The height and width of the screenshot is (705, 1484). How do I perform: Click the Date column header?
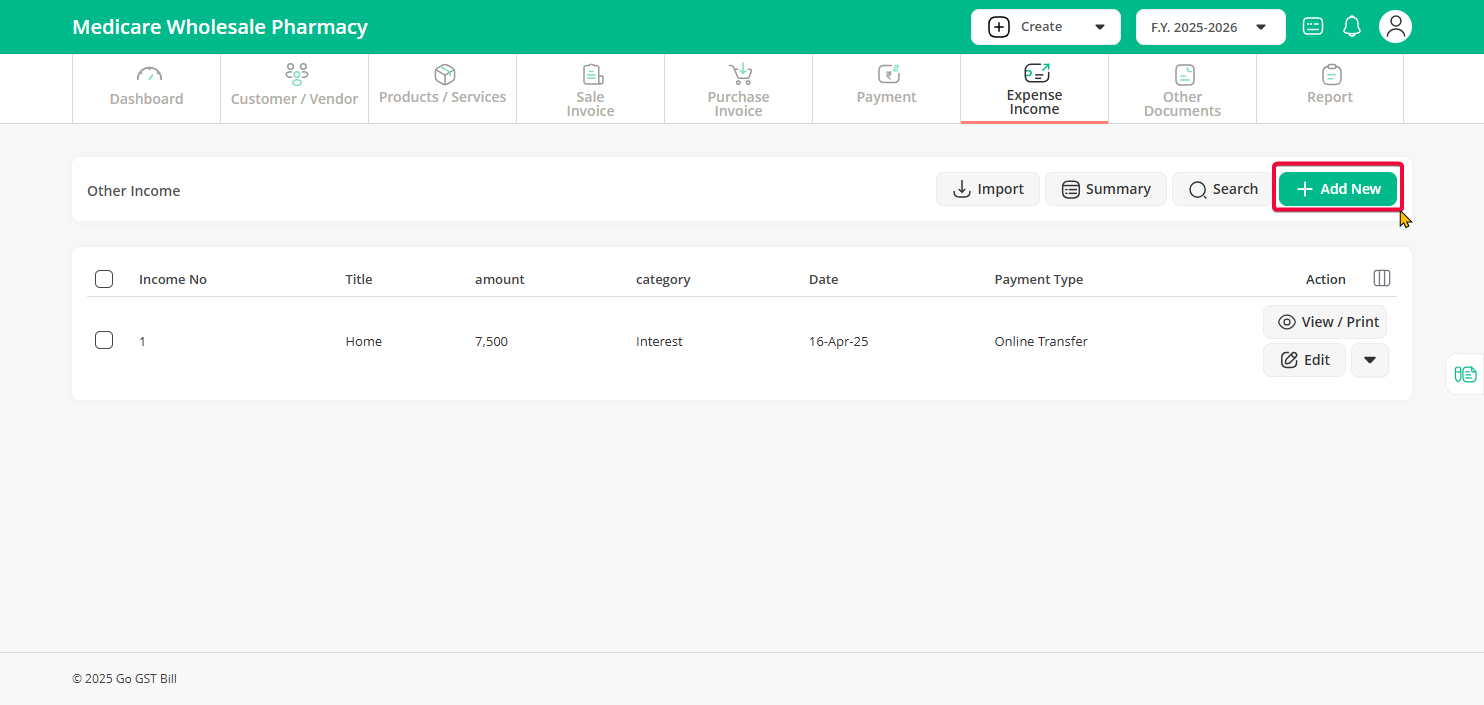point(824,279)
